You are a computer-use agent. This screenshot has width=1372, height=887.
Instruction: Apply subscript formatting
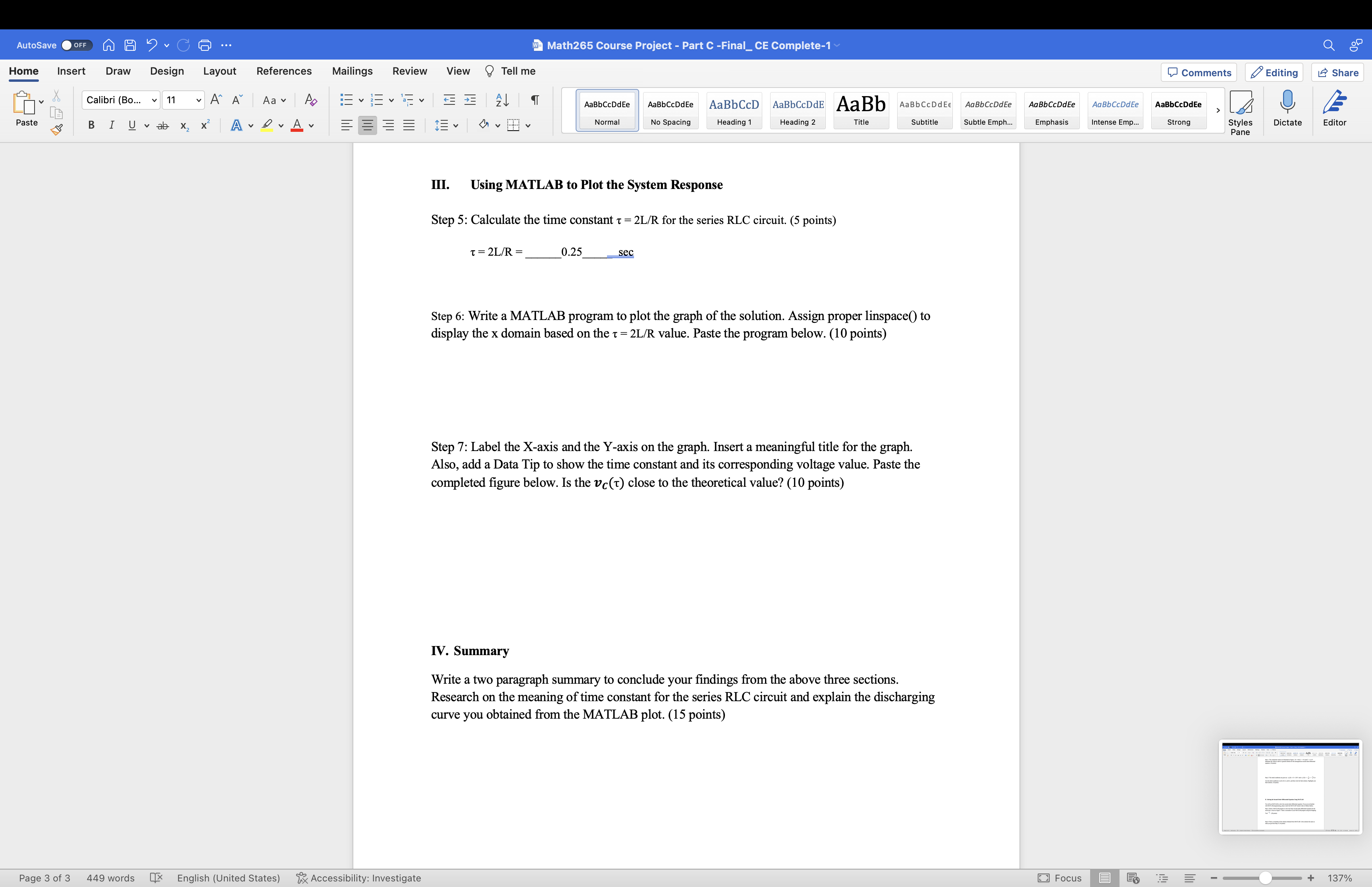tap(184, 125)
